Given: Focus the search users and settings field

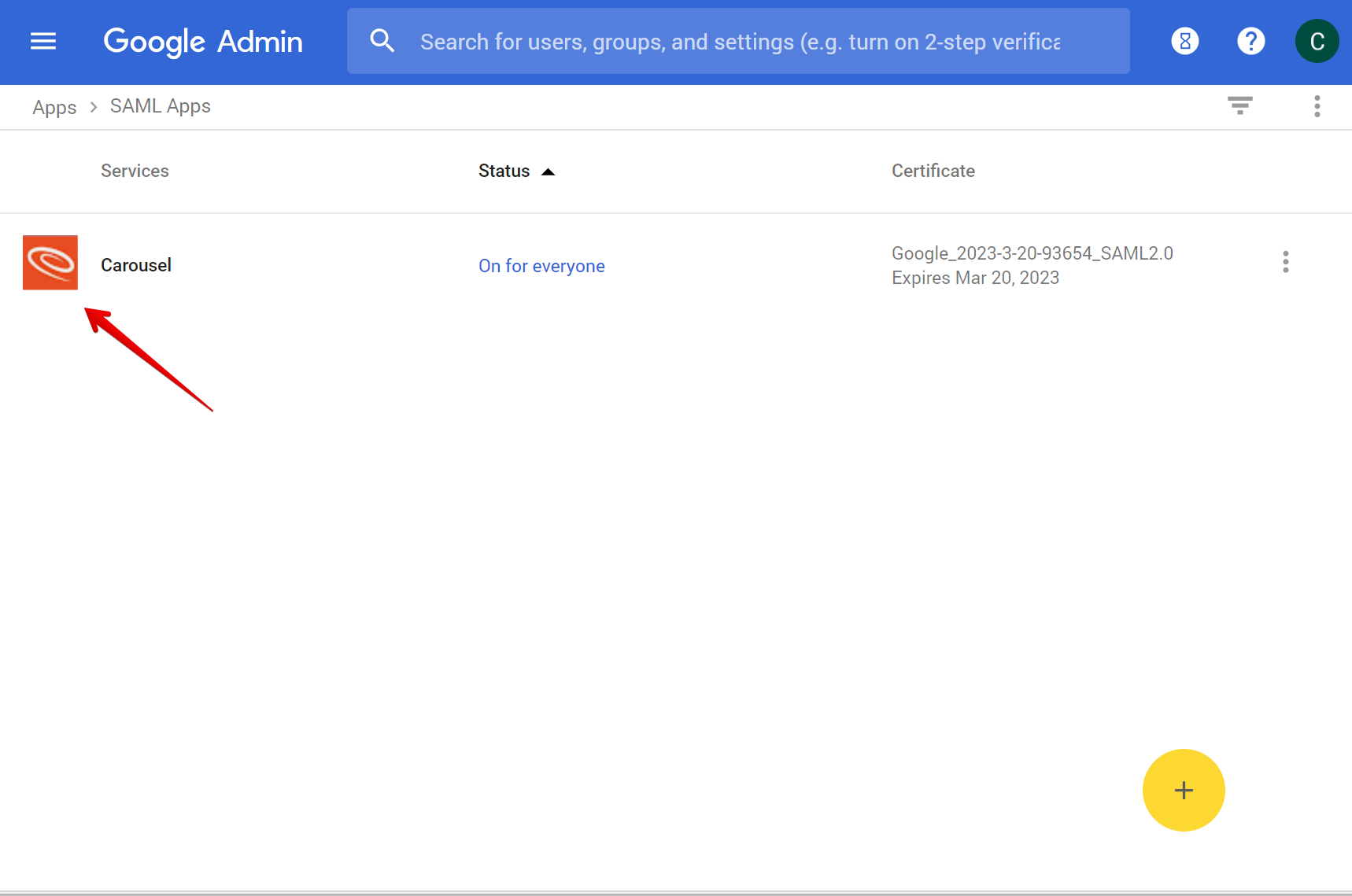Looking at the screenshot, I should [740, 42].
